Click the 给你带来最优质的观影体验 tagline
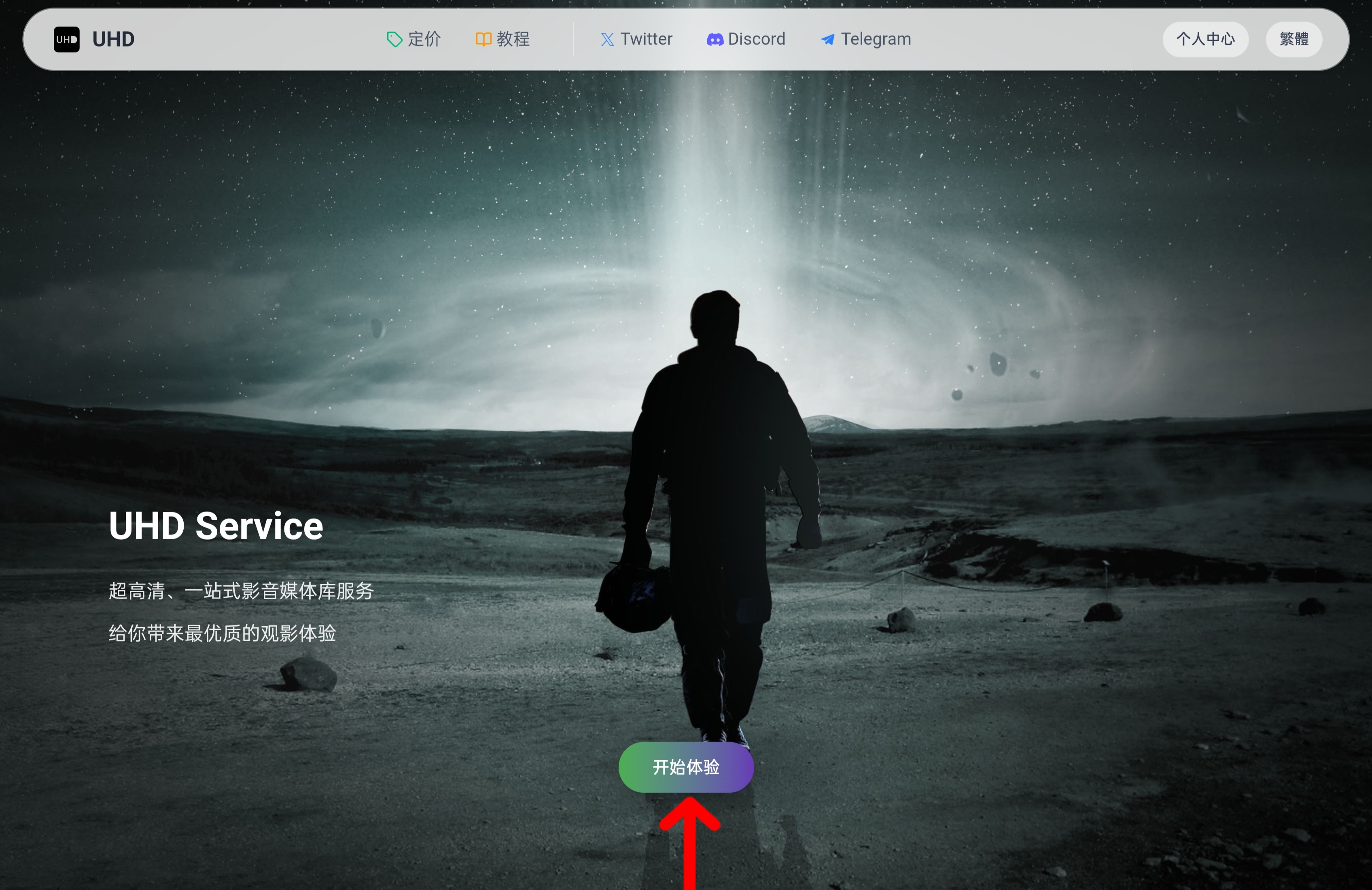1372x890 pixels. click(222, 633)
